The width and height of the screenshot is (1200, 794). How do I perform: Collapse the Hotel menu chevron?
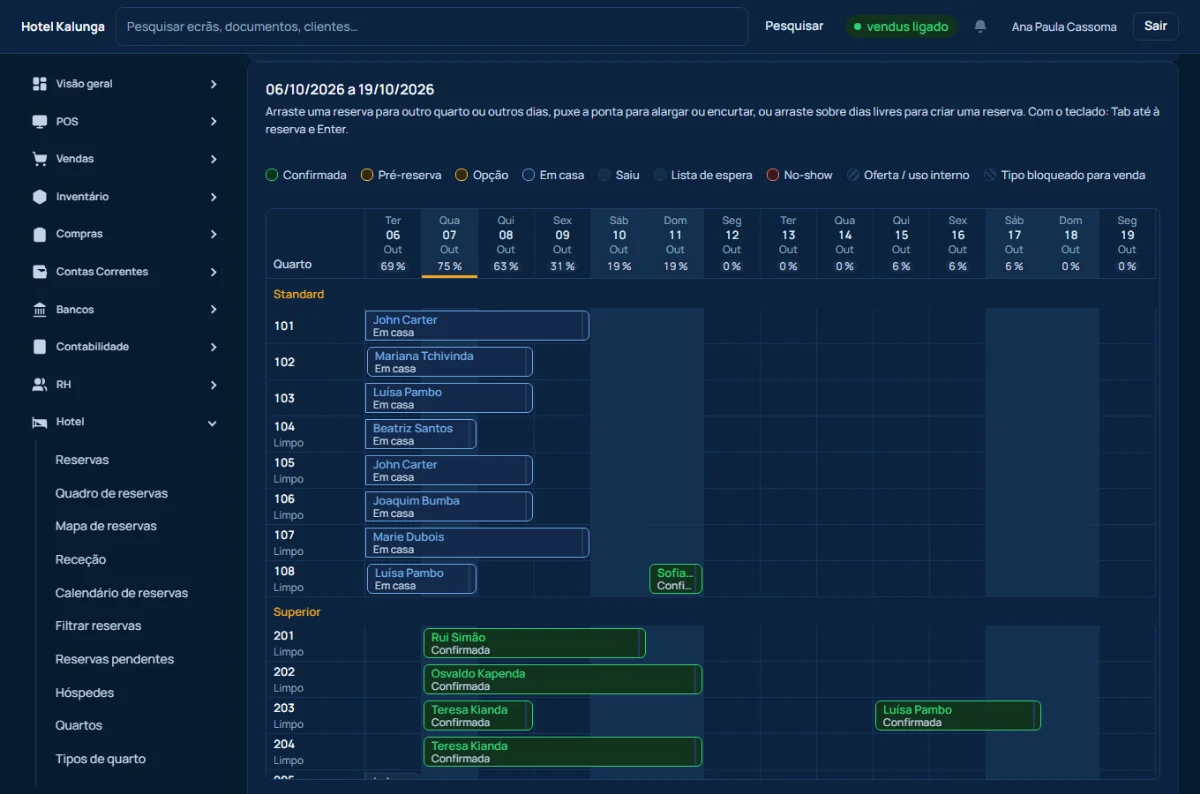[x=212, y=423]
